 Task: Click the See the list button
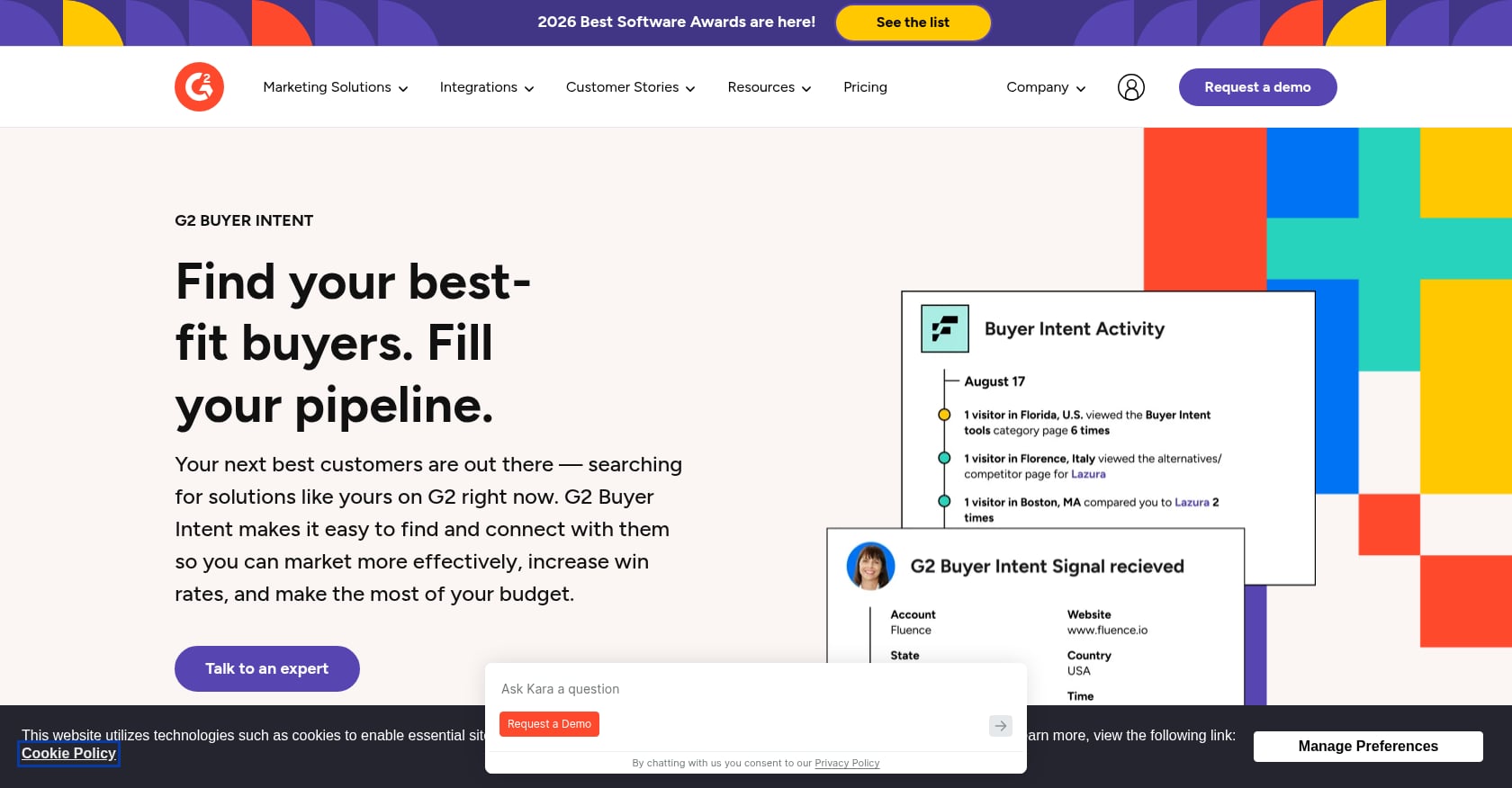pos(913,22)
